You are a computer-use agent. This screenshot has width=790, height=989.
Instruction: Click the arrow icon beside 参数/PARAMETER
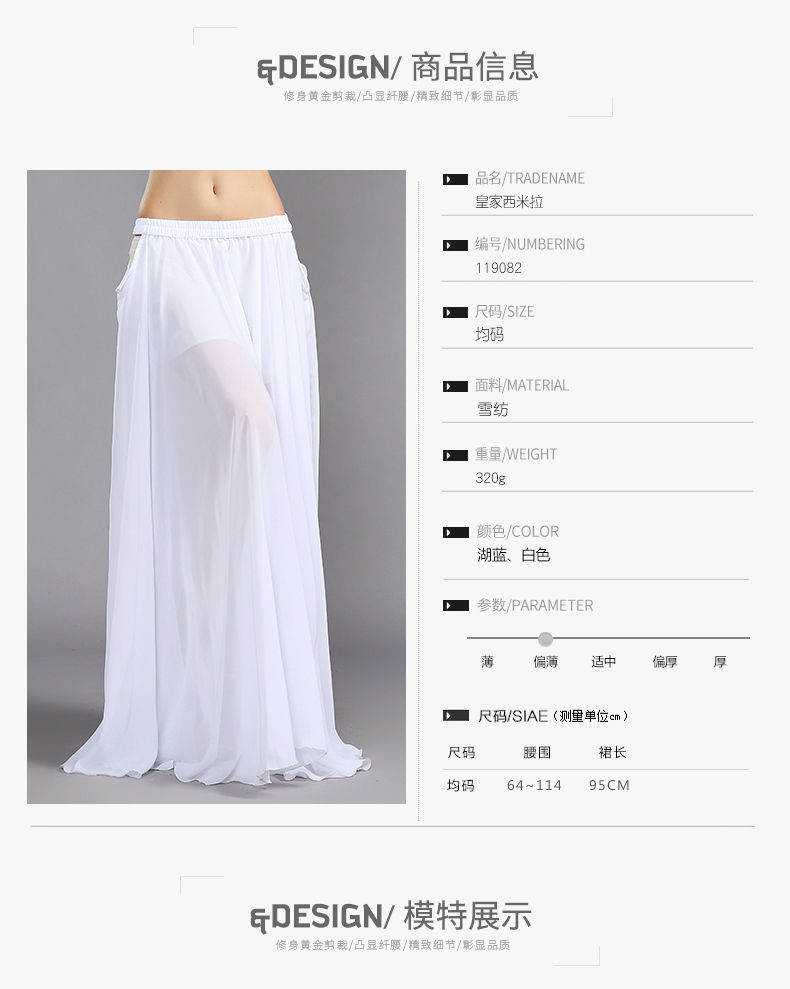[x=455, y=606]
